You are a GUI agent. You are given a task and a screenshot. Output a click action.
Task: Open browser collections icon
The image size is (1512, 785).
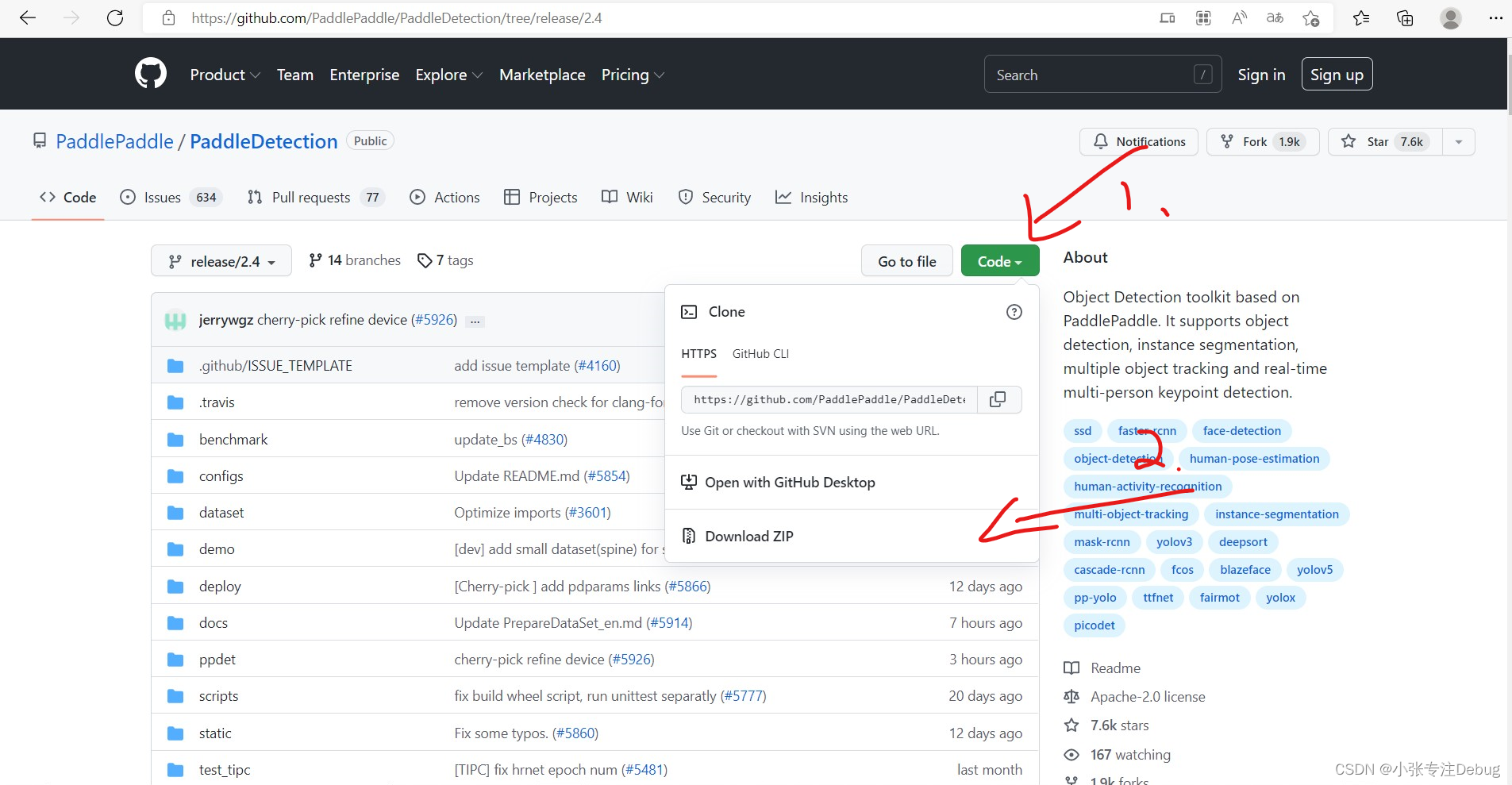coord(1405,17)
